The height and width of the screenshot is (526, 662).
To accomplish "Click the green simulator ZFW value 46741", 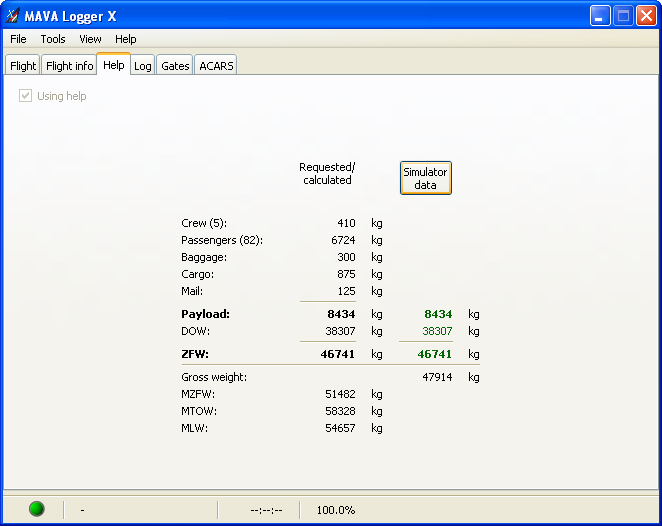I will [435, 354].
